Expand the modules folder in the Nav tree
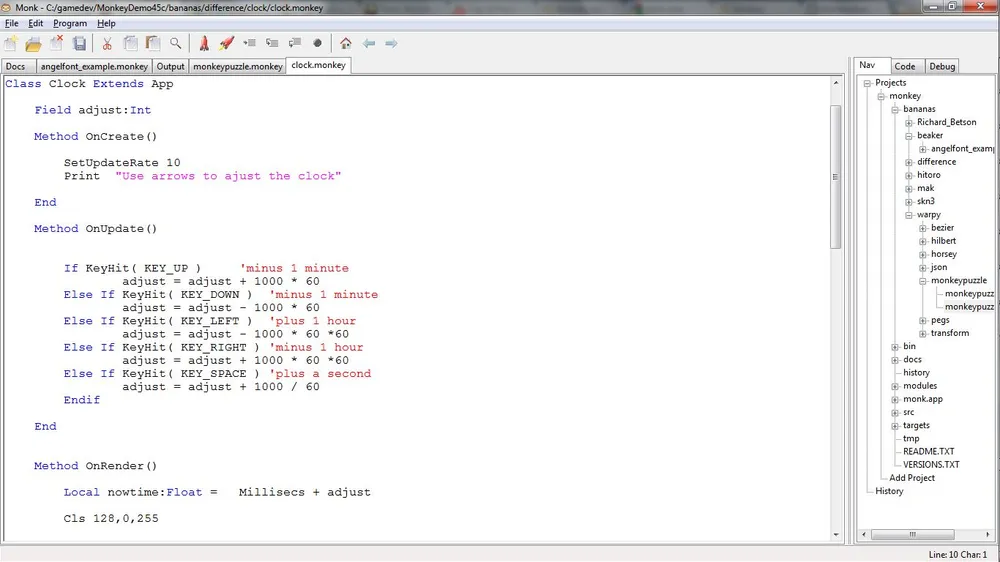The width and height of the screenshot is (1000, 562). point(895,386)
